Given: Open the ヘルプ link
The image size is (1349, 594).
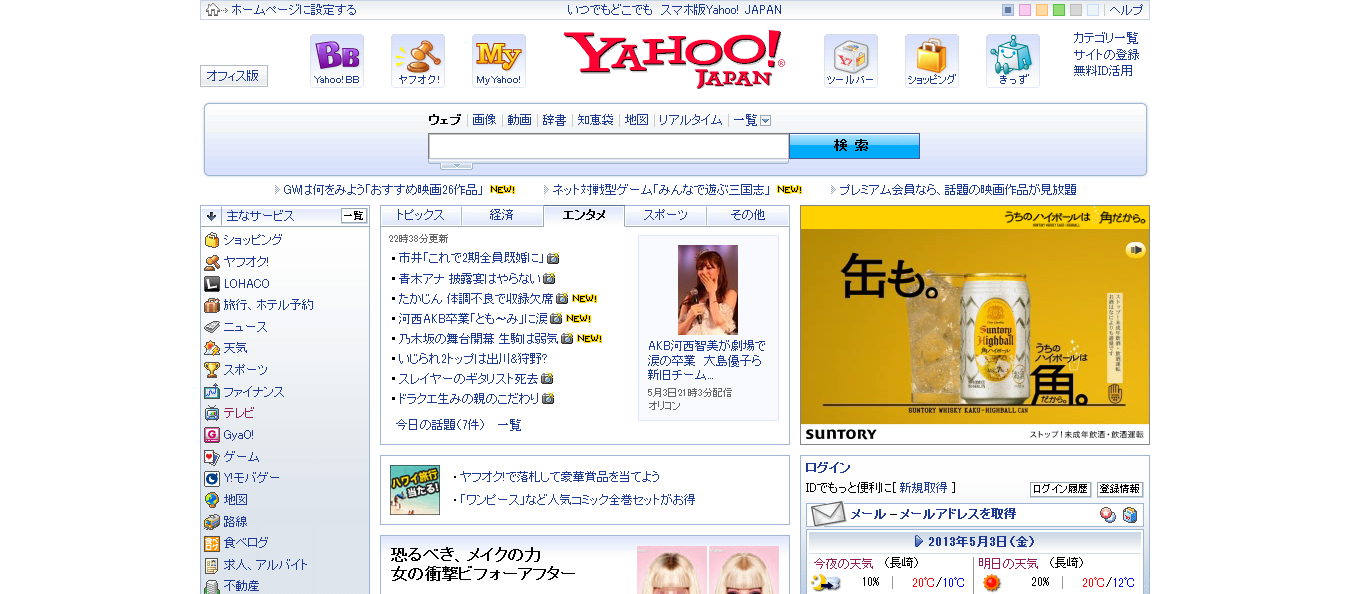Looking at the screenshot, I should 1126,10.
